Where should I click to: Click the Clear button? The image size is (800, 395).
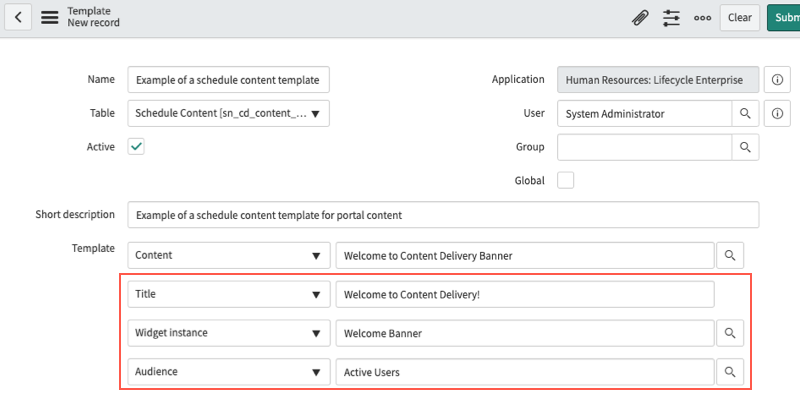740,18
